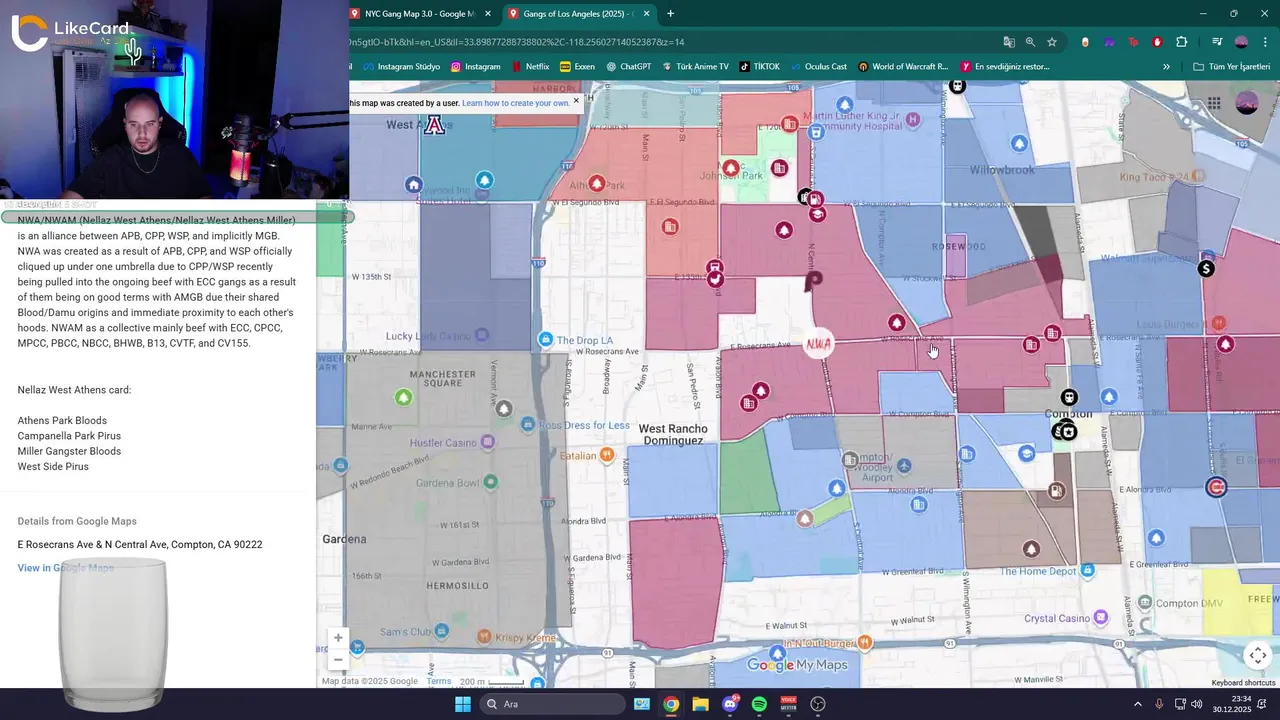This screenshot has width=1280, height=720.
Task: Open the Oculus Cast bookmark
Action: click(818, 67)
